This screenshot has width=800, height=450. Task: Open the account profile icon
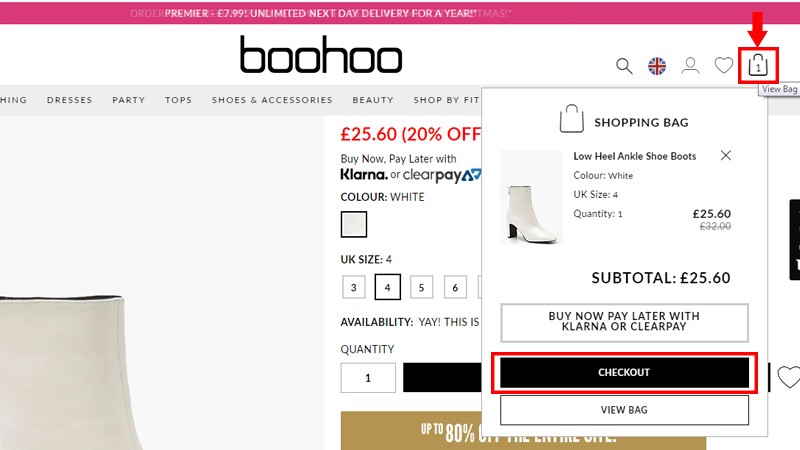[690, 66]
